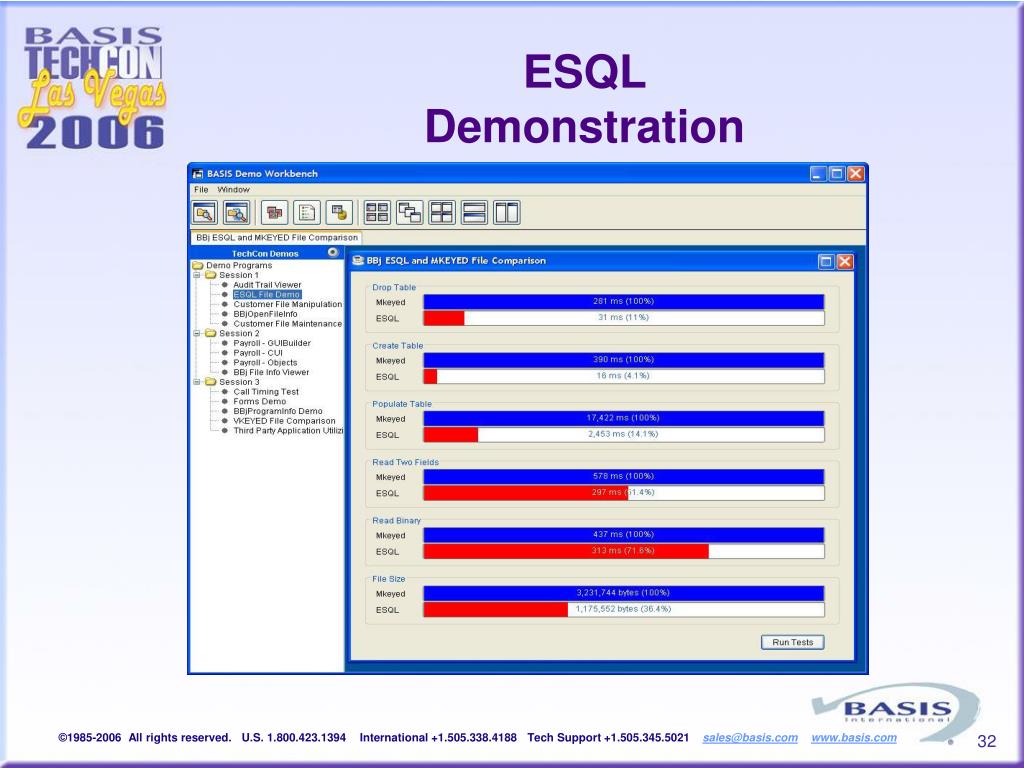Tile windows vertically via toolbar icon

click(x=507, y=213)
